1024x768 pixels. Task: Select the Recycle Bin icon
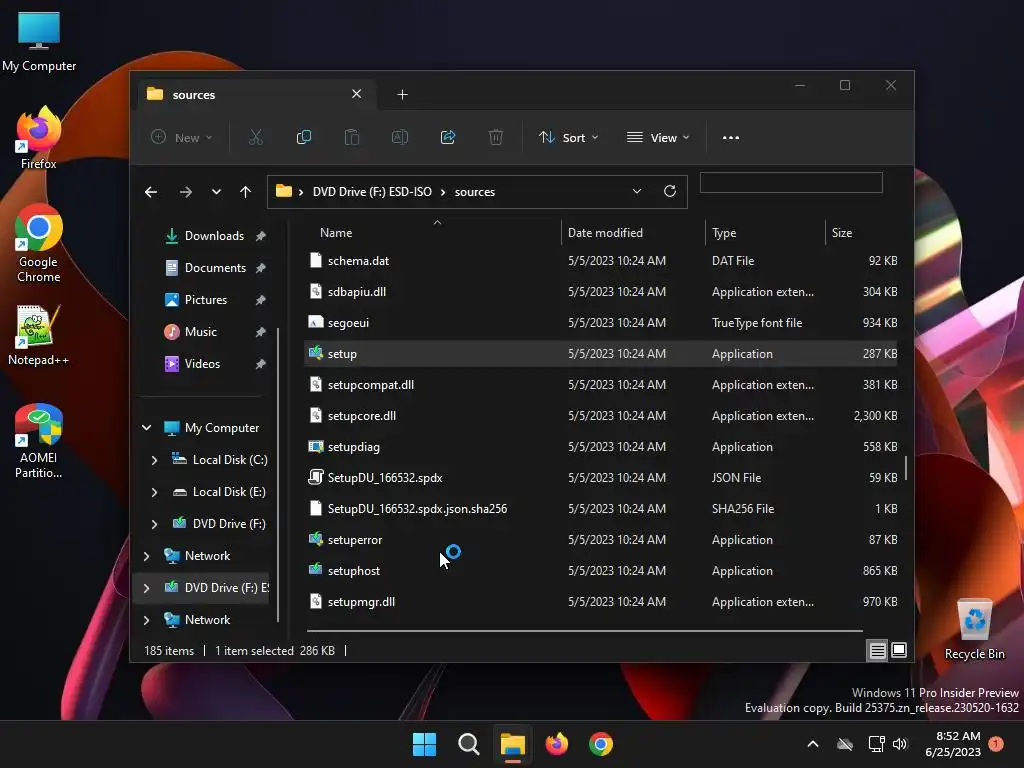974,630
